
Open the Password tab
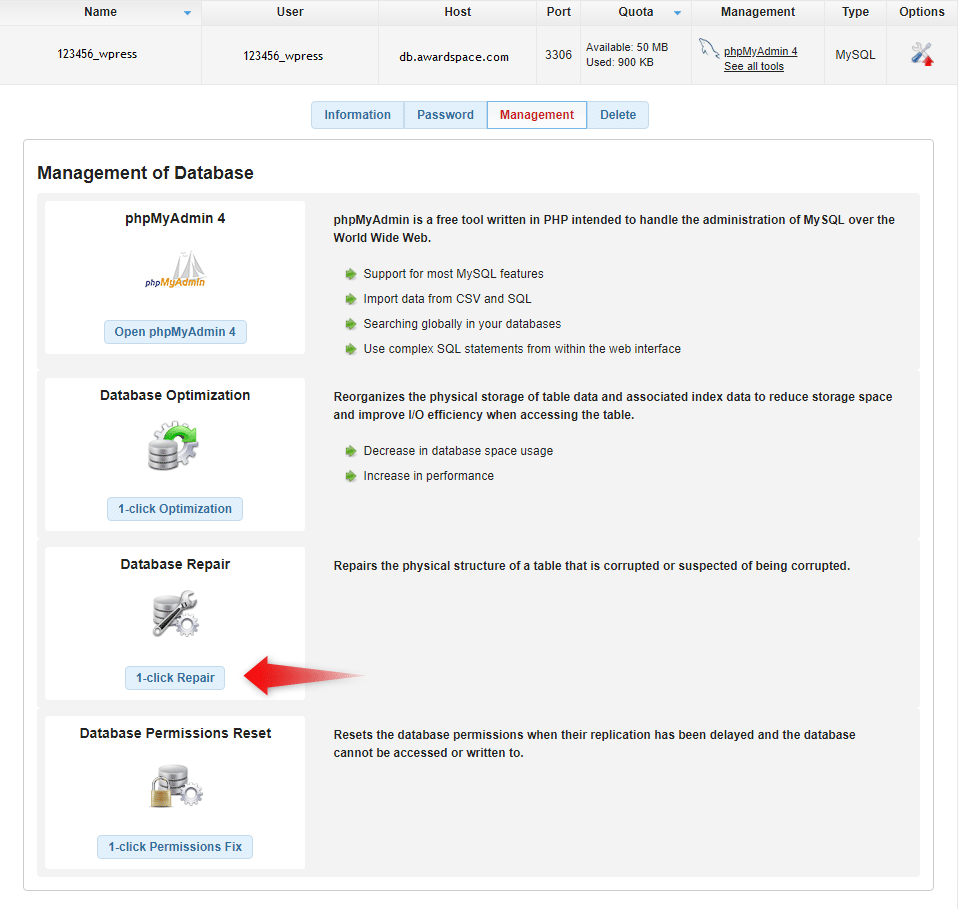(445, 115)
